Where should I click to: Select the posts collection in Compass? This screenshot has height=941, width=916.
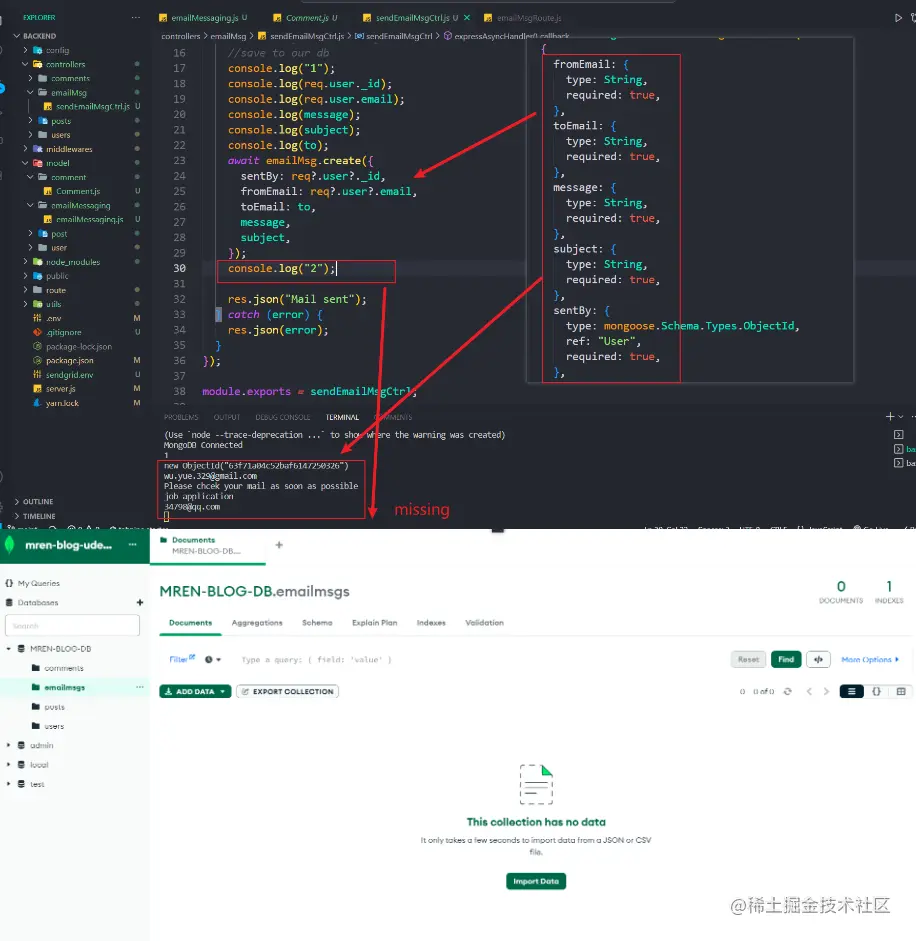(x=54, y=706)
